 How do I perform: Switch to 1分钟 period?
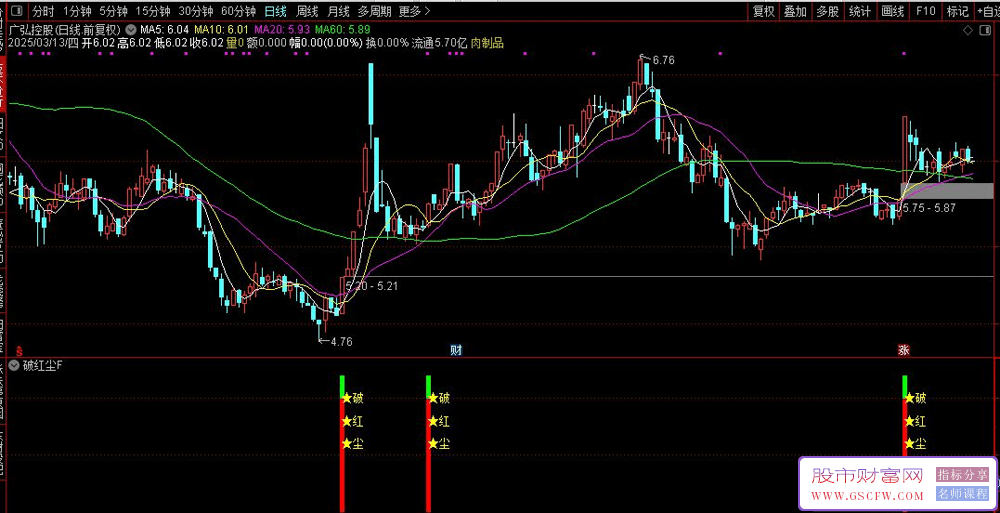78,11
